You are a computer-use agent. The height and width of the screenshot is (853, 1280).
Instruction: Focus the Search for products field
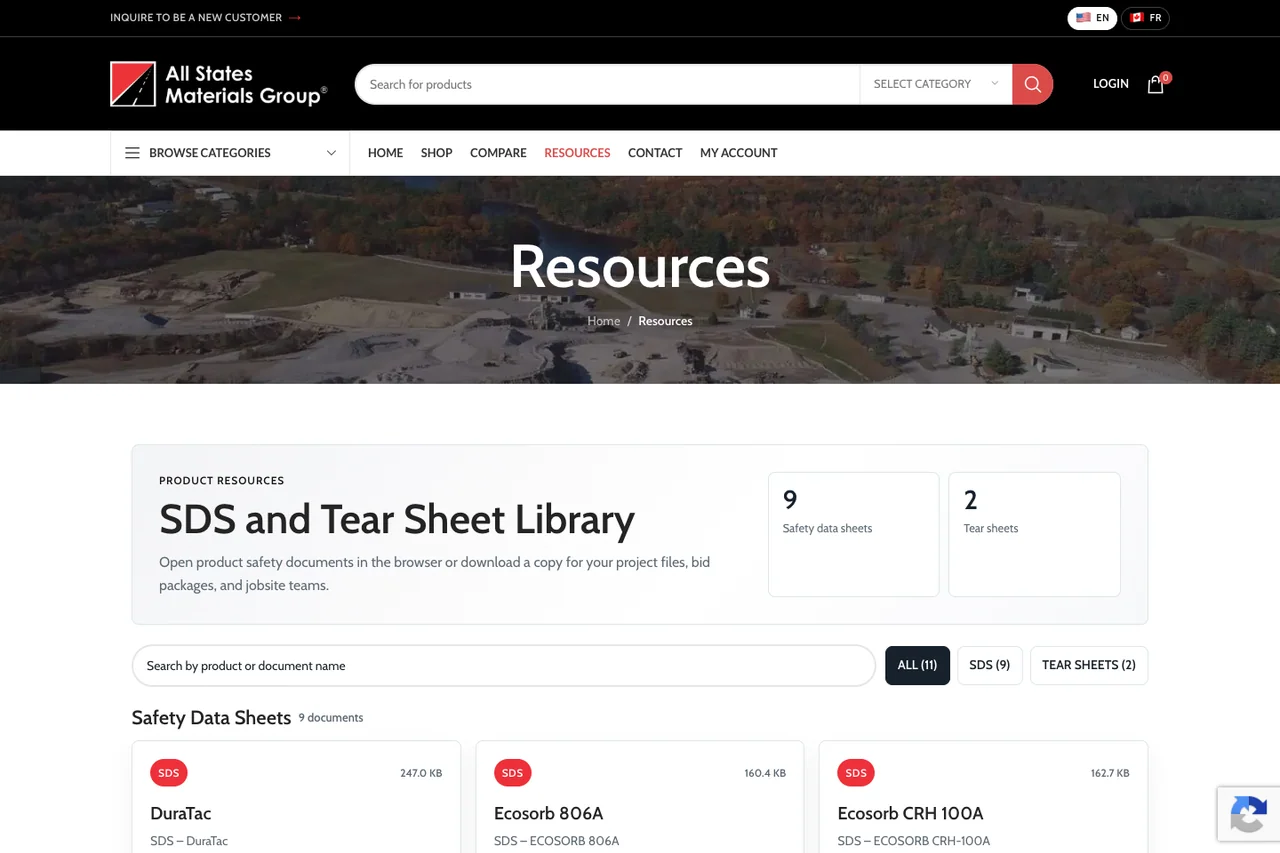[x=607, y=84]
